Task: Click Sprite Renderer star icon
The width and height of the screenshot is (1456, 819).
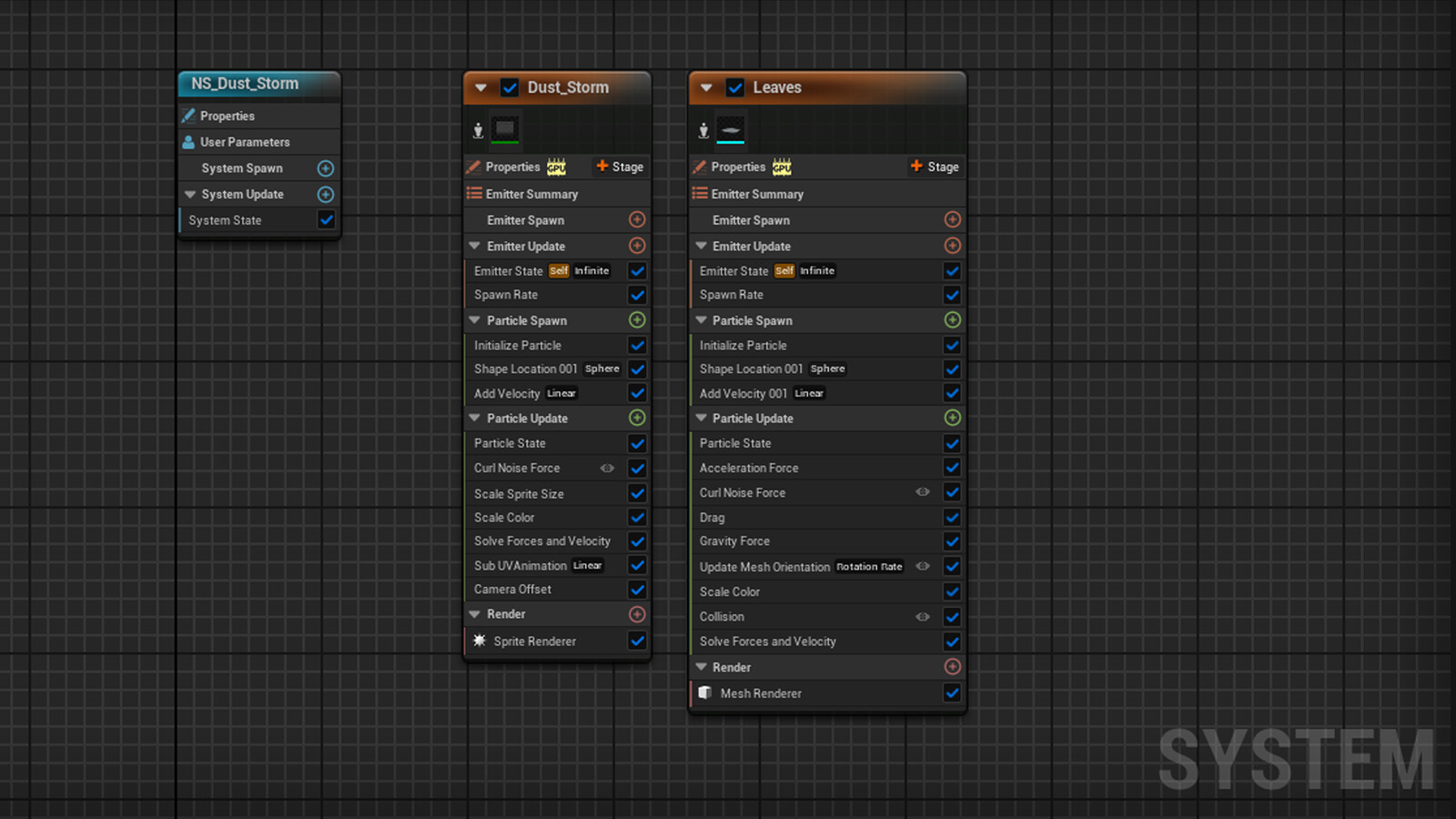Action: point(480,641)
